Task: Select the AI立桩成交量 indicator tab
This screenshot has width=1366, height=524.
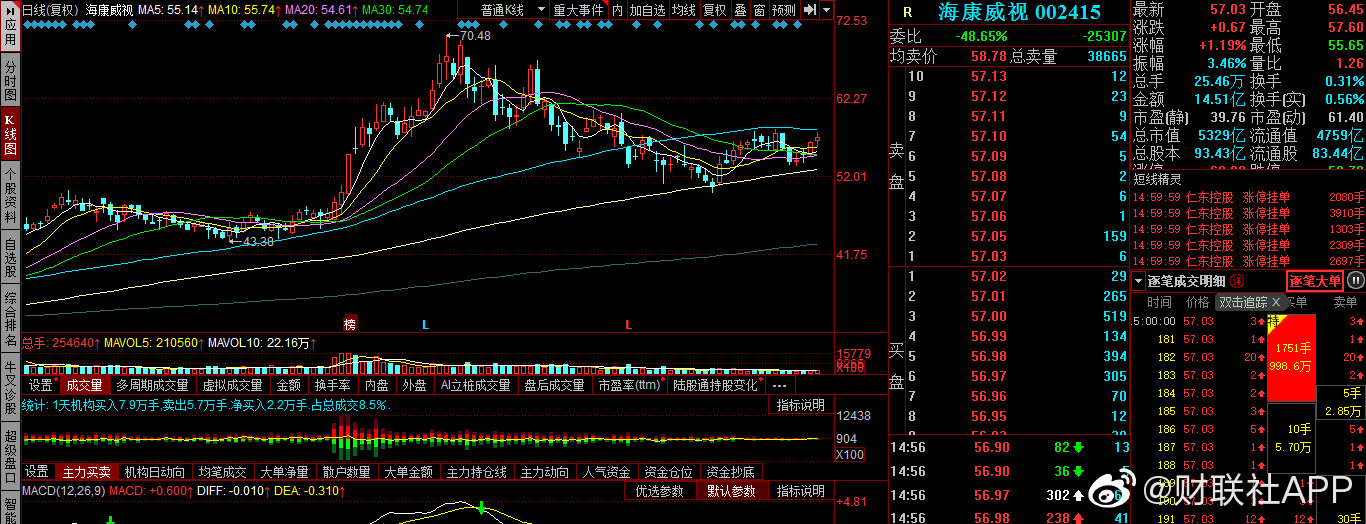Action: tap(475, 385)
